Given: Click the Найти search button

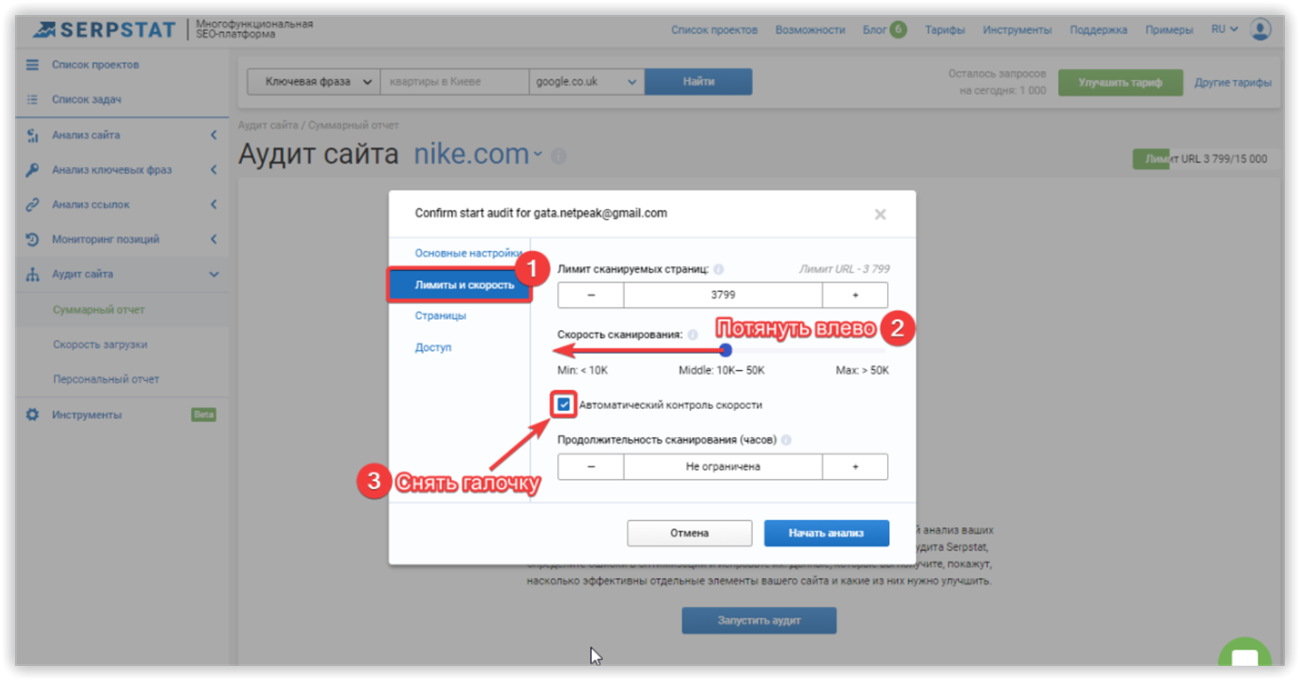Looking at the screenshot, I should coord(698,82).
